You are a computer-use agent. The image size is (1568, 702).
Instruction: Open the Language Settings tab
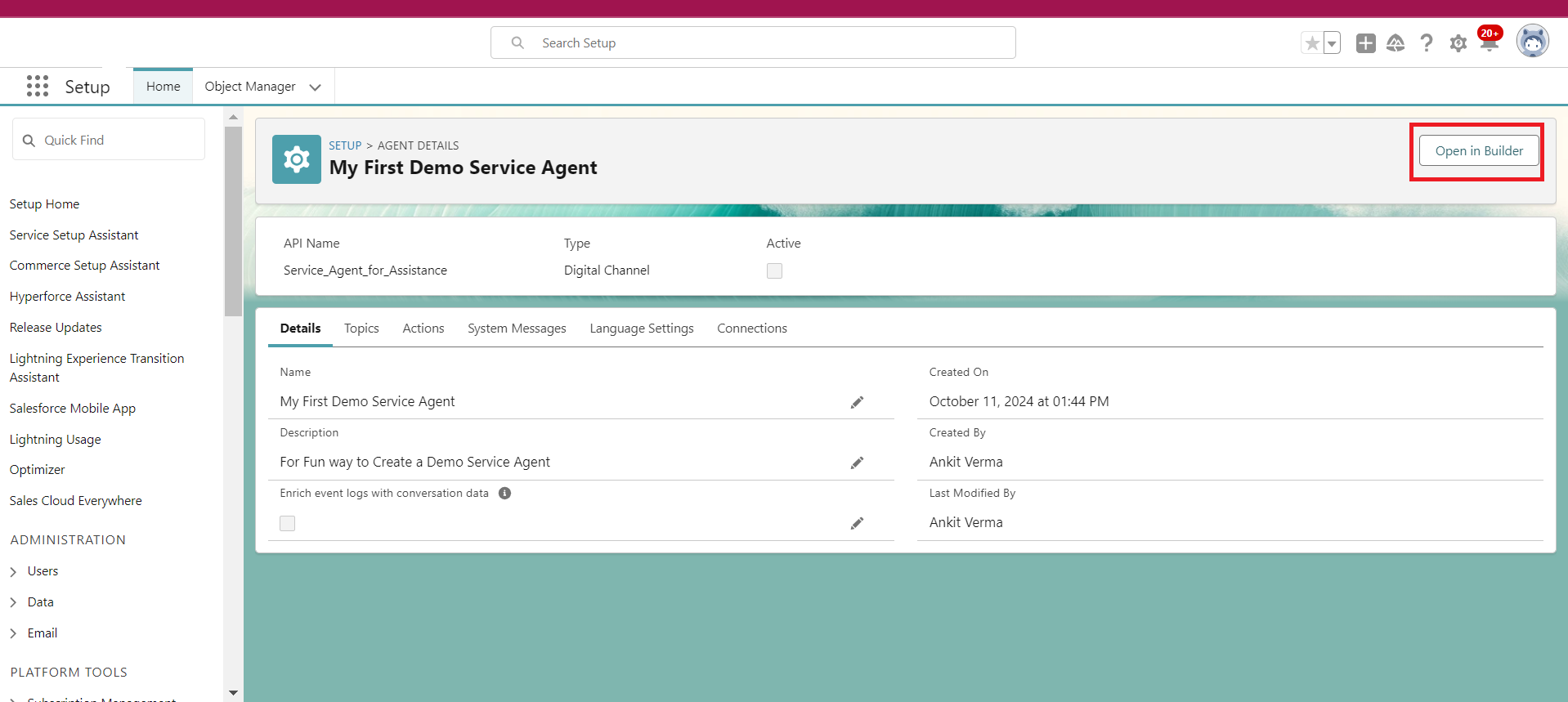point(642,328)
